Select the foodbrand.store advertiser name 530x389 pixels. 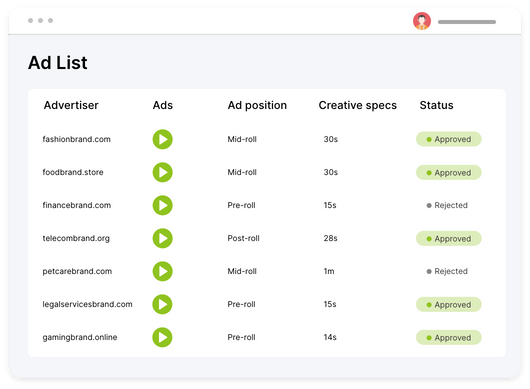[73, 172]
